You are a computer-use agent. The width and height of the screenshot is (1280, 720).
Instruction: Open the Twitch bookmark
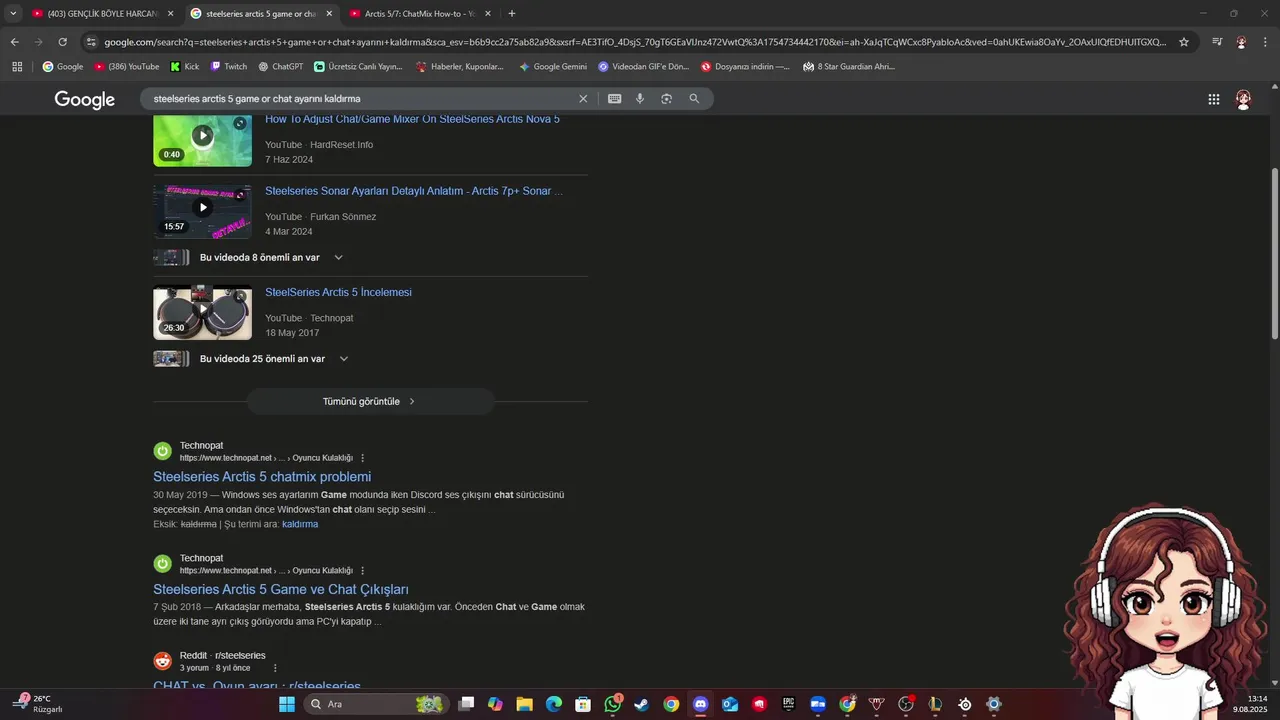229,67
